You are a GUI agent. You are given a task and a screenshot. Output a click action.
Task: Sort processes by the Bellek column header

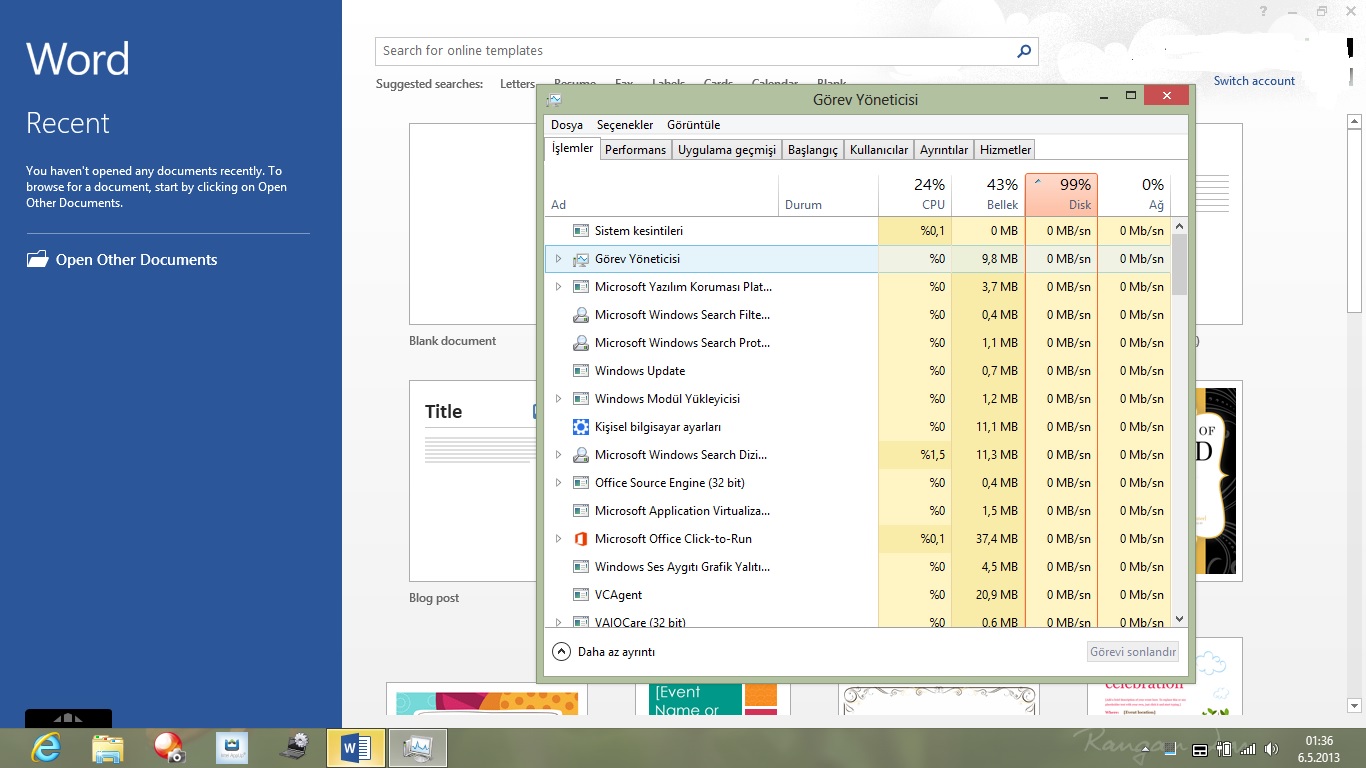(x=988, y=194)
